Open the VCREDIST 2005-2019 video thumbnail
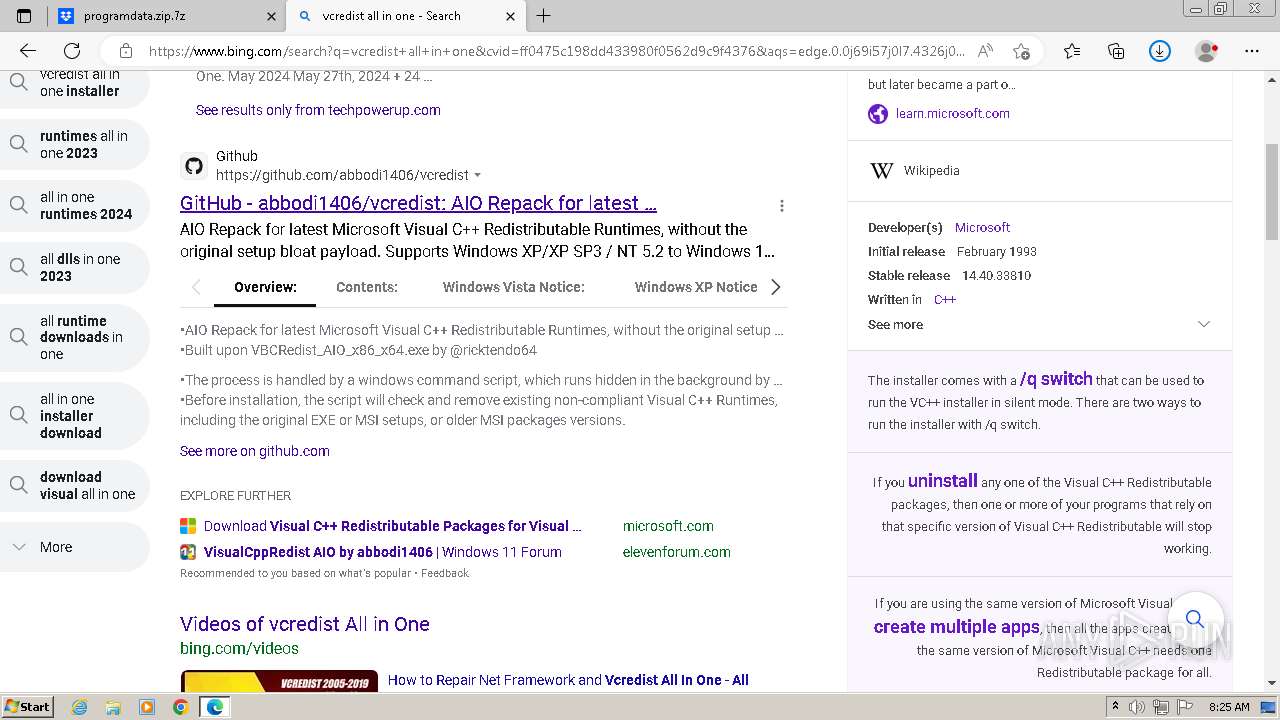 [x=279, y=680]
